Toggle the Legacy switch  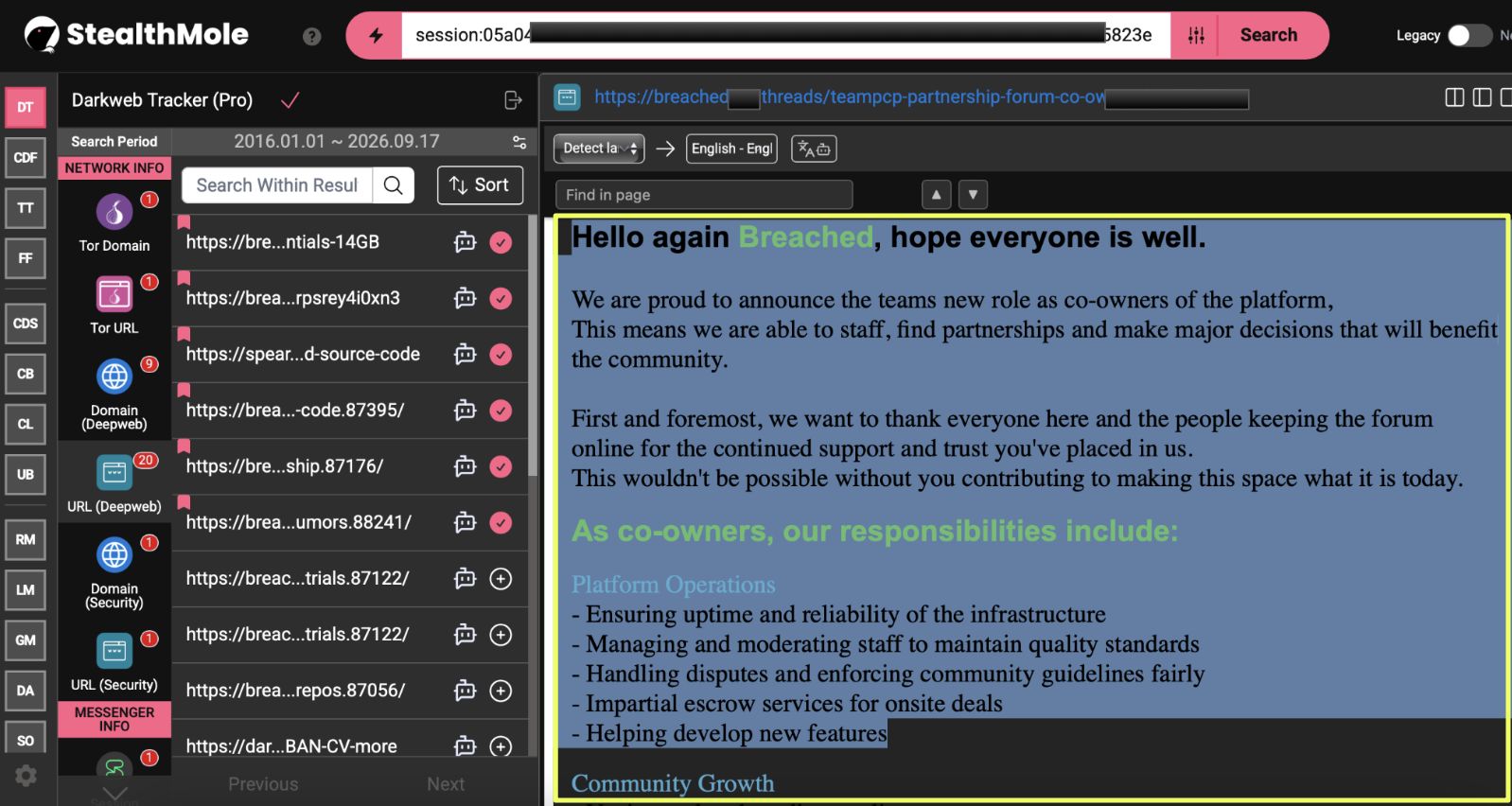click(x=1469, y=35)
